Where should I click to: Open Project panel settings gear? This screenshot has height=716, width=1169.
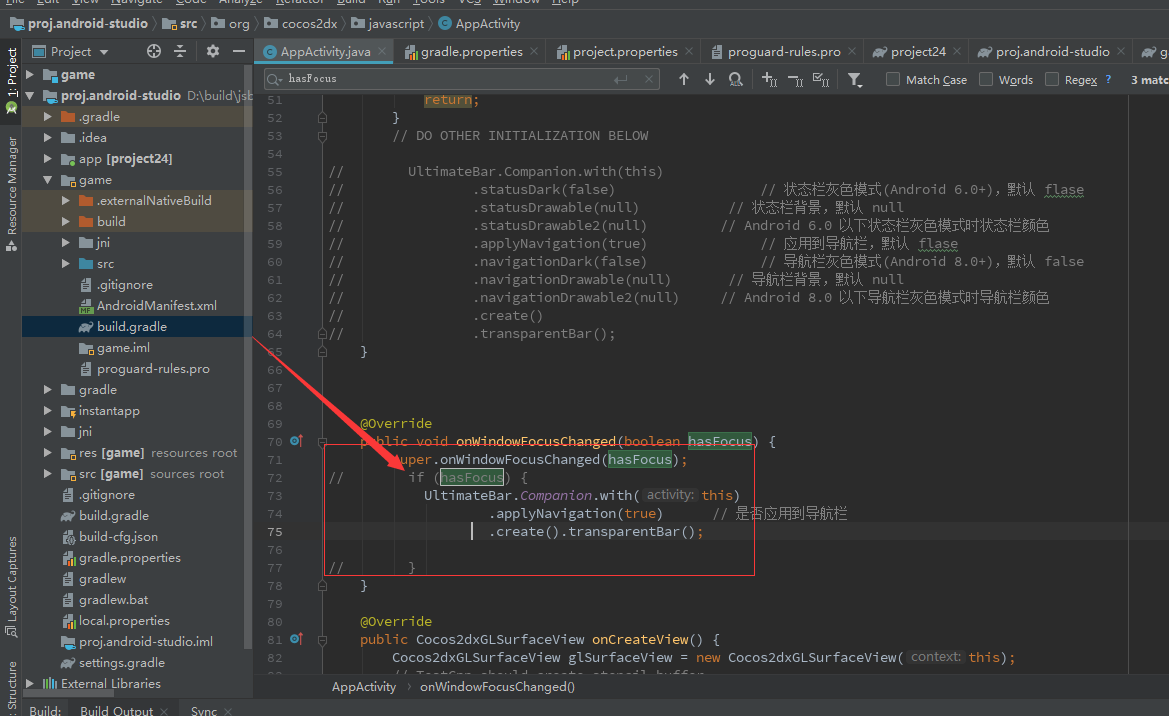[x=212, y=51]
